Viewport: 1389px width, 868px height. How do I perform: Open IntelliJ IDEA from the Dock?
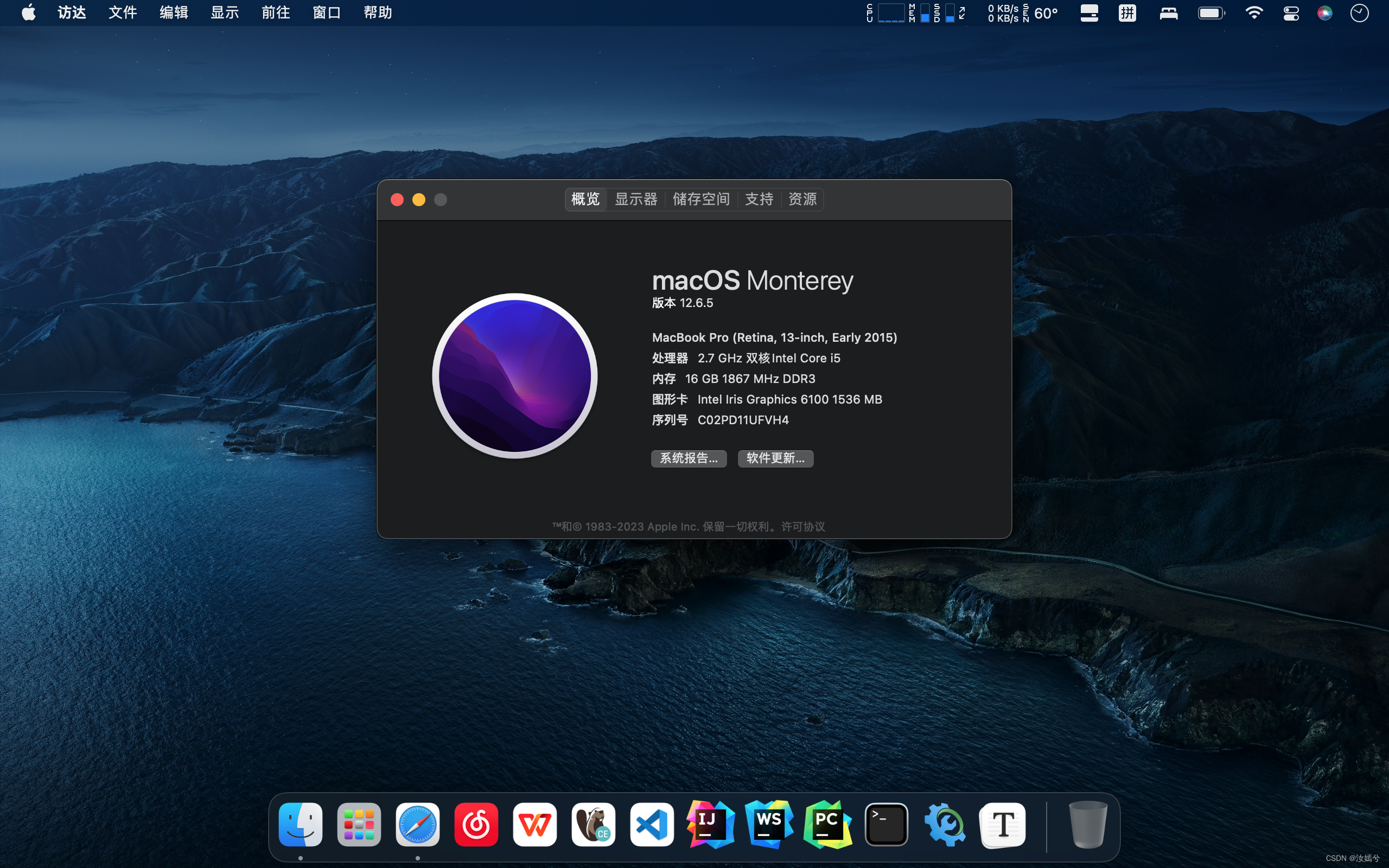(710, 825)
